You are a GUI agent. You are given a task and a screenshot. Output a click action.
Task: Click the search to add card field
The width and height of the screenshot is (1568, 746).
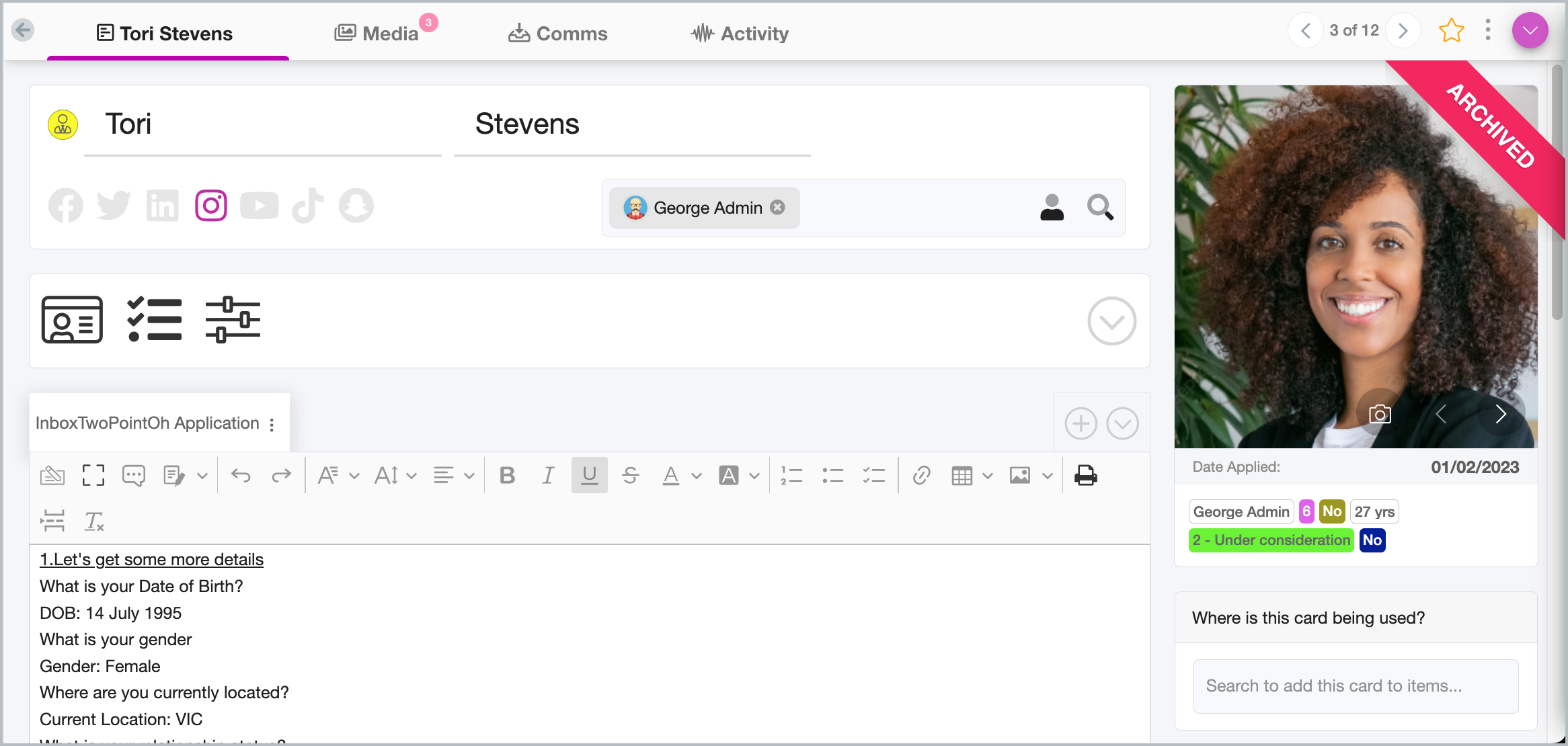[1355, 686]
